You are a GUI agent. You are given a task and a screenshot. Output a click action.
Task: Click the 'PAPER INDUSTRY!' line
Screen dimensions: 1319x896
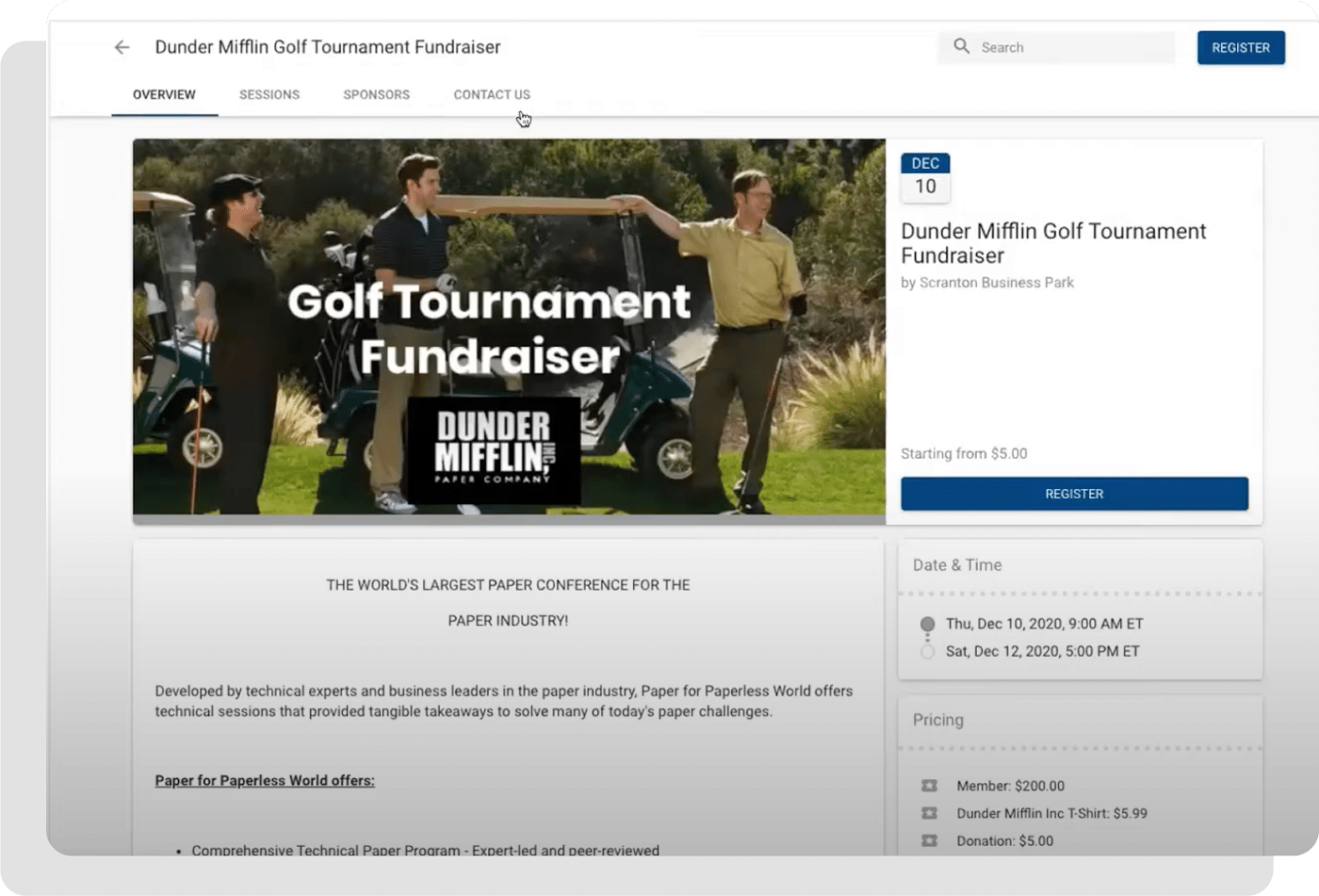point(508,621)
